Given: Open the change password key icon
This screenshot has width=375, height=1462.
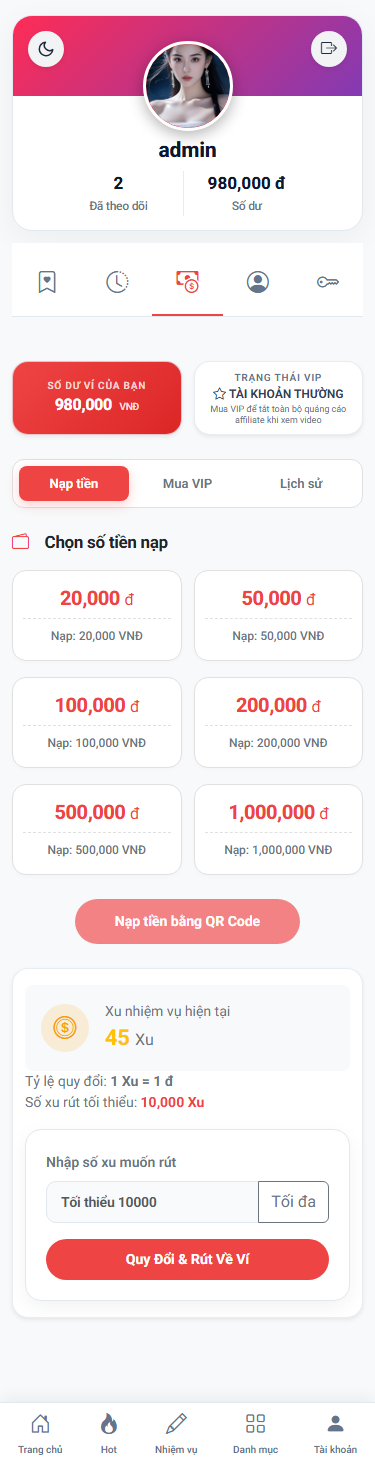Looking at the screenshot, I should coord(328,282).
